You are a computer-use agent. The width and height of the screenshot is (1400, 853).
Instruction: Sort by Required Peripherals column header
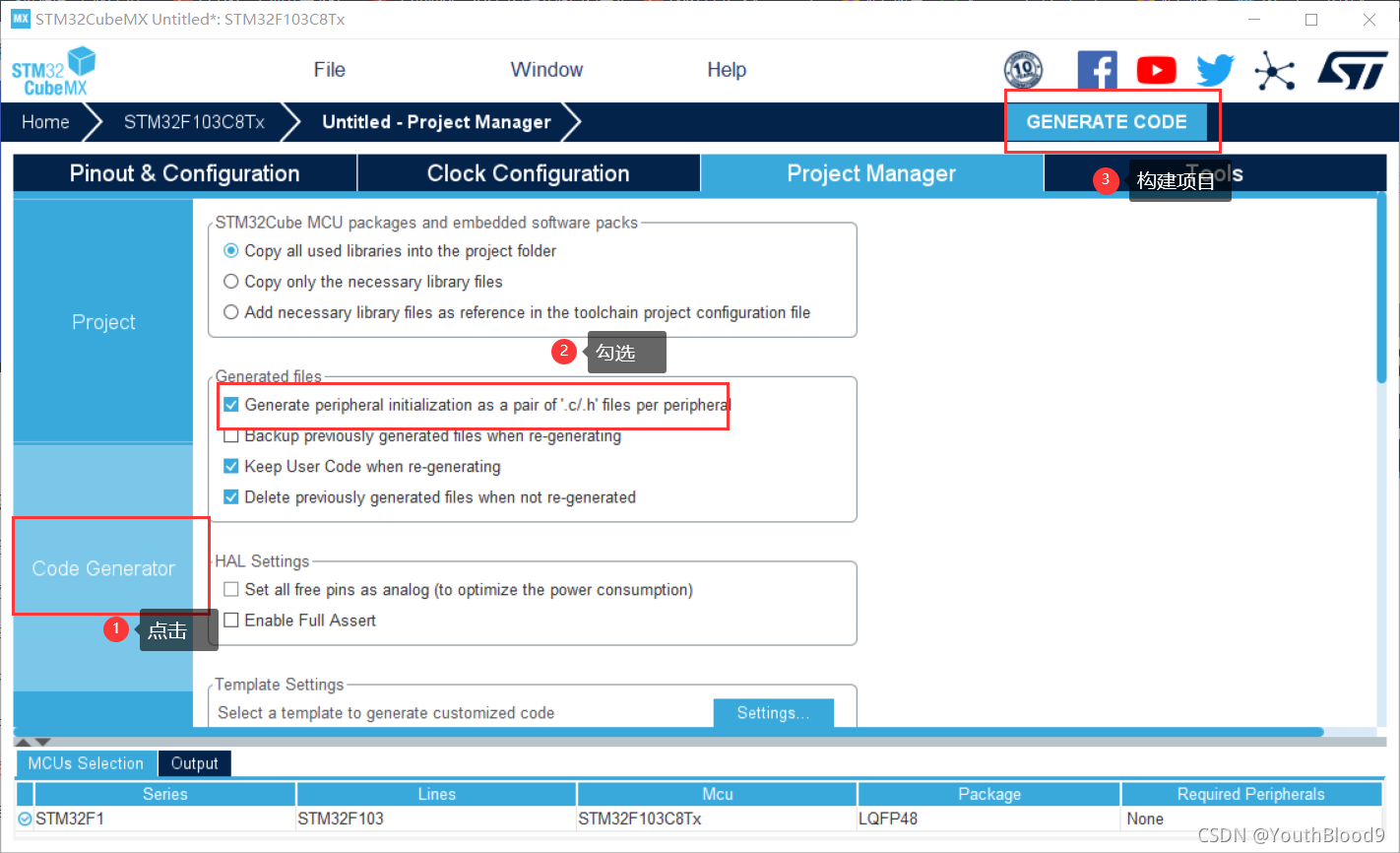(1251, 794)
